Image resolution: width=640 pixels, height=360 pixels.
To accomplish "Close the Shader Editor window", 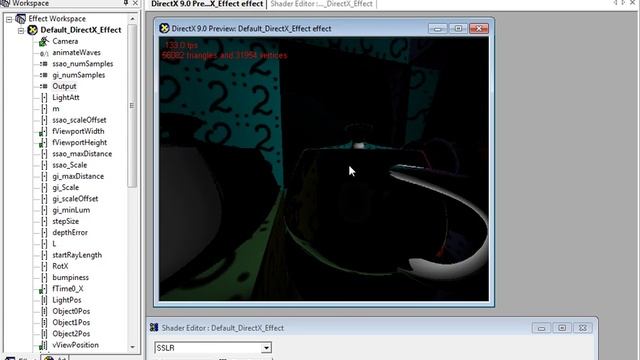I will [x=583, y=328].
